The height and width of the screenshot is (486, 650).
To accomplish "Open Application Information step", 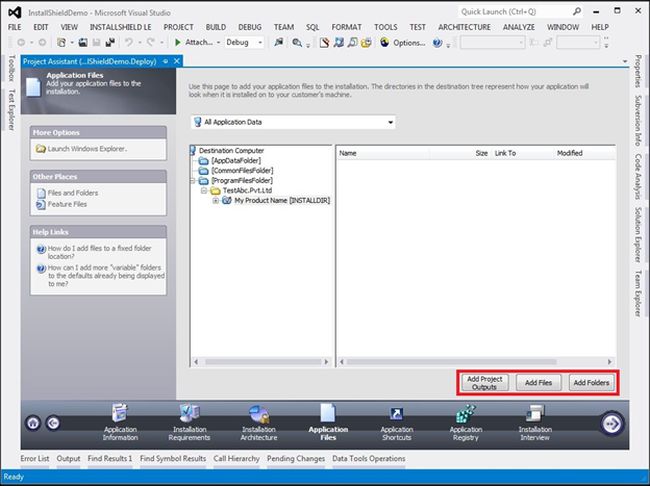I will 120,422.
